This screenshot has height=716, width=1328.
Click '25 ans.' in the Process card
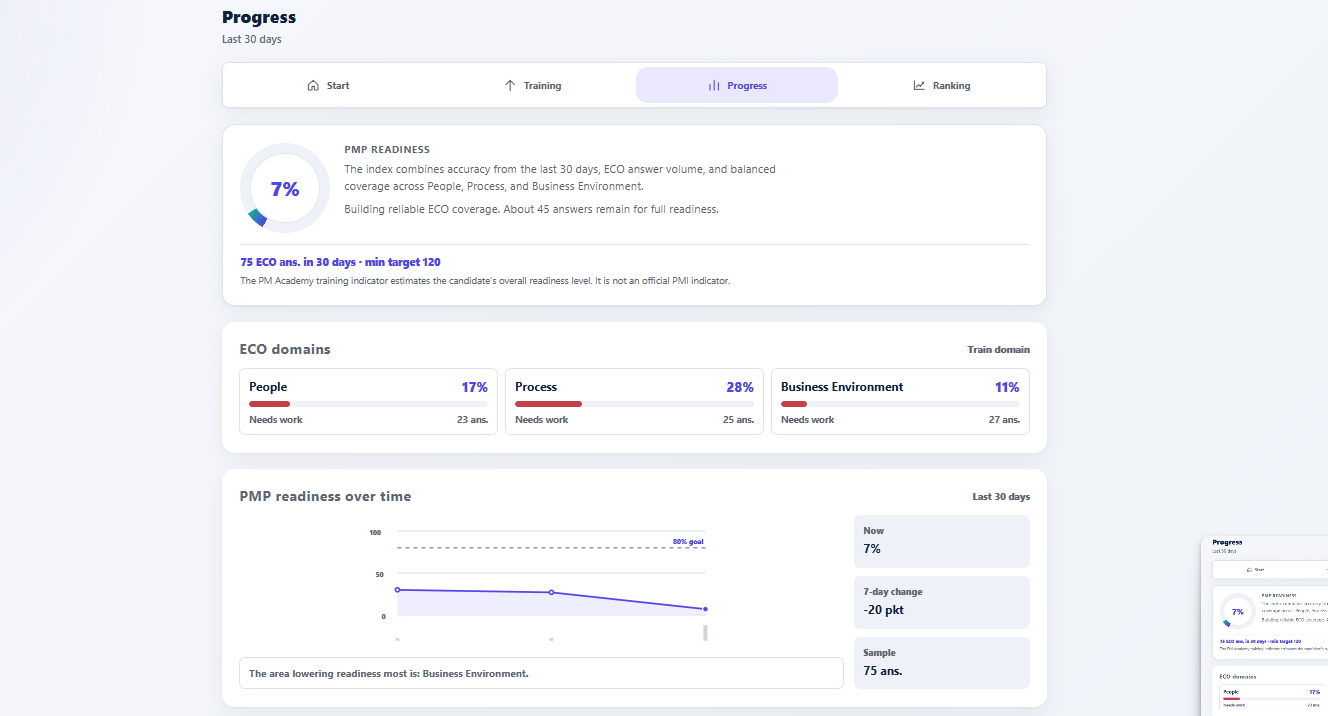click(x=738, y=420)
